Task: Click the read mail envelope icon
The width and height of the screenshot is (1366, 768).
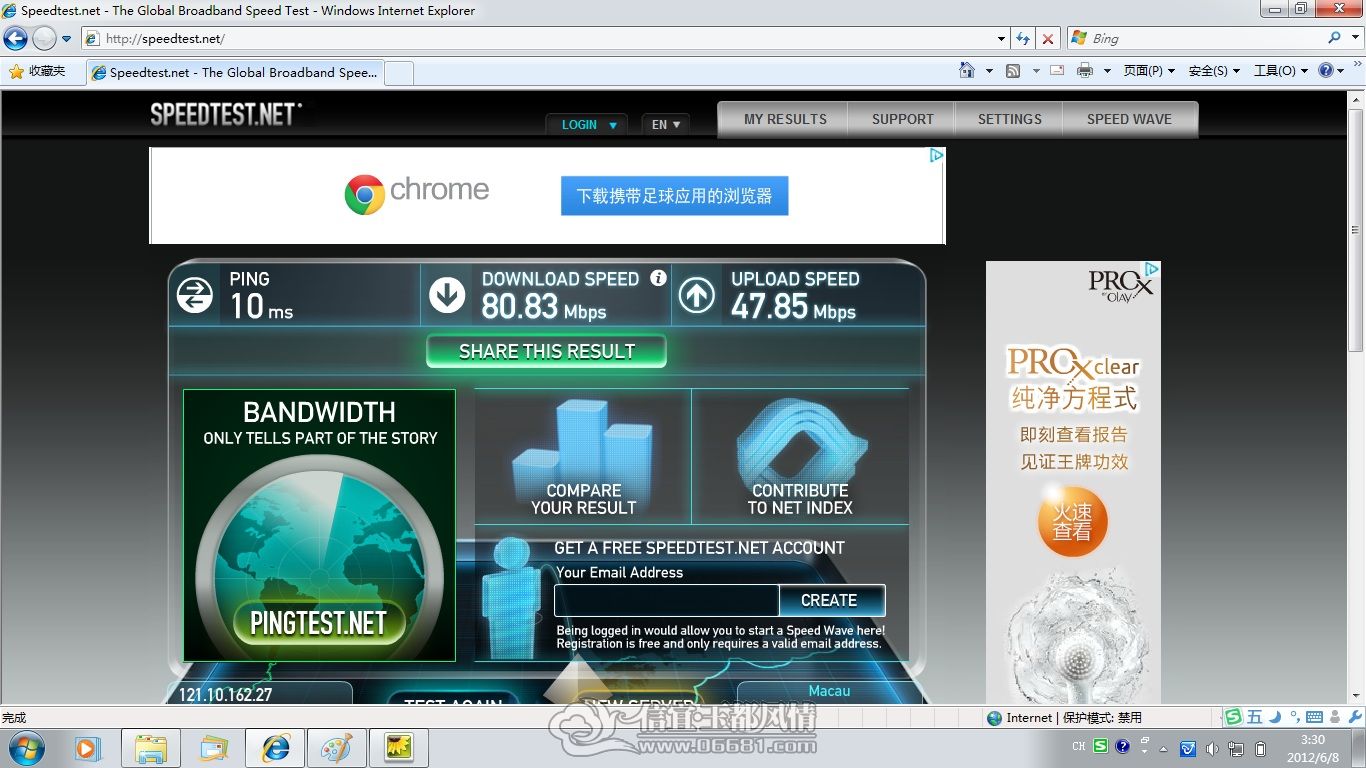Action: (x=1056, y=71)
